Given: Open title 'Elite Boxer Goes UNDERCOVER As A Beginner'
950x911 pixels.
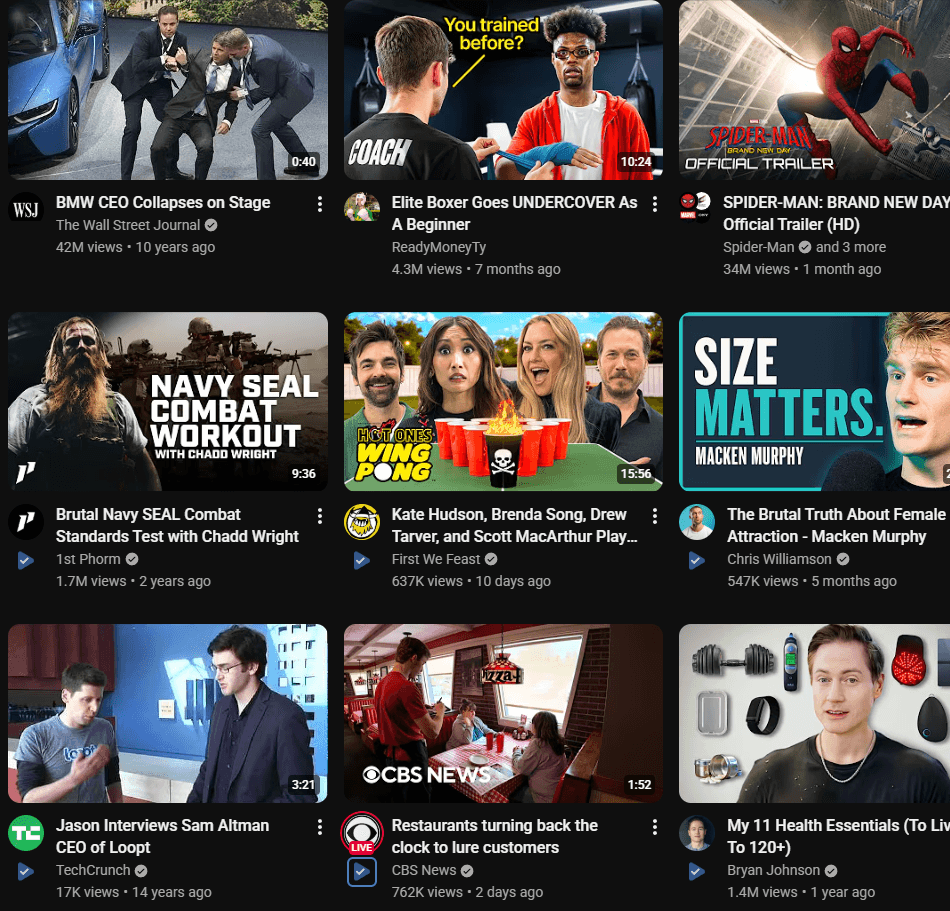Looking at the screenshot, I should pyautogui.click(x=514, y=213).
